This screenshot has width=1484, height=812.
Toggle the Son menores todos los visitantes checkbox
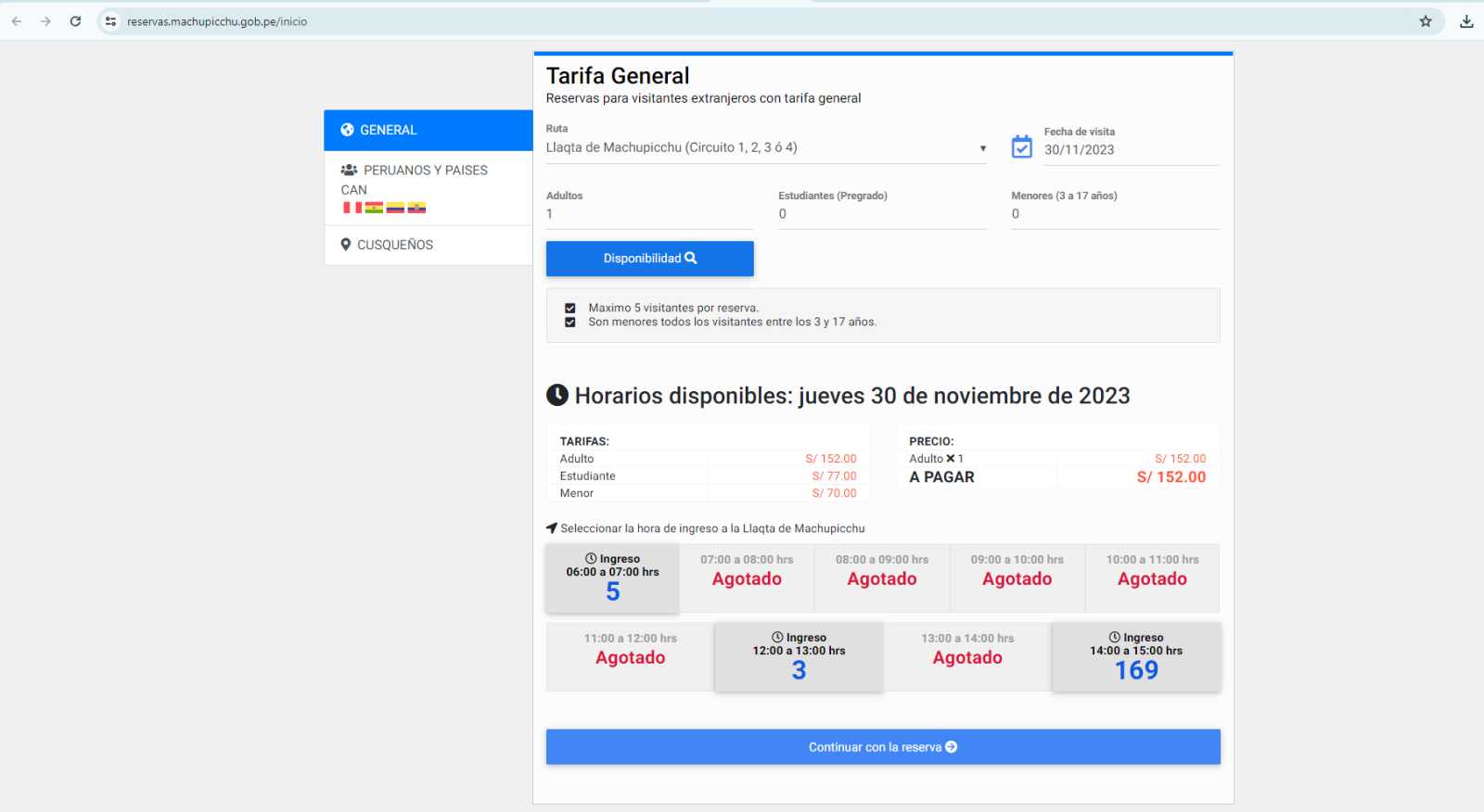click(x=570, y=323)
